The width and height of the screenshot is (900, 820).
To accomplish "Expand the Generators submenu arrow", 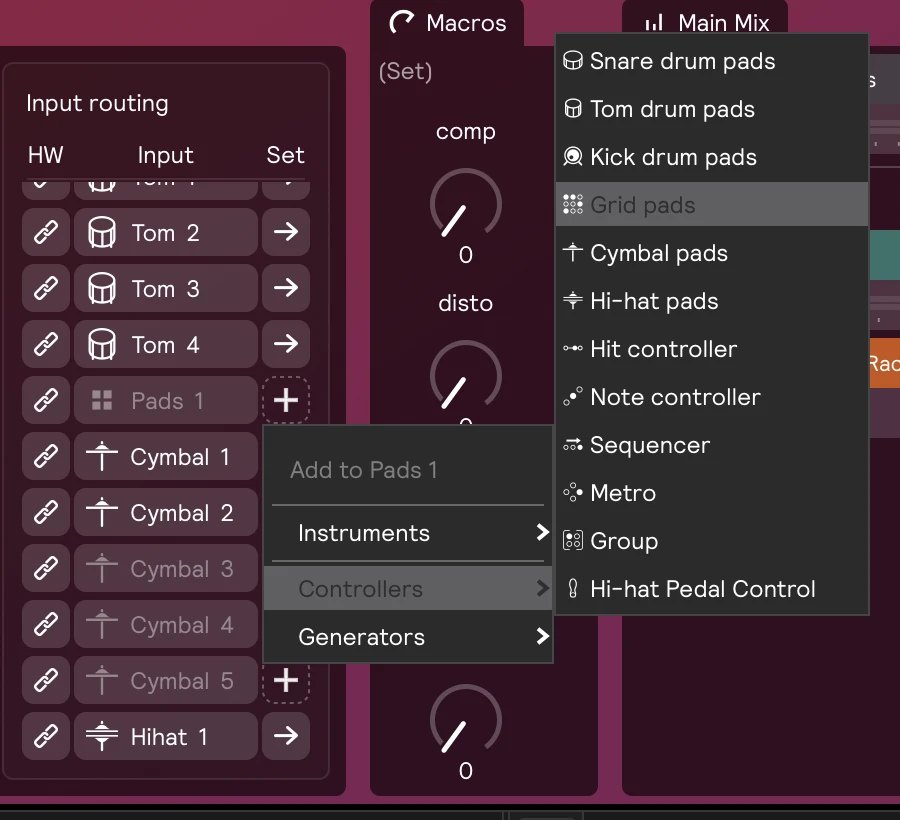I will pyautogui.click(x=542, y=636).
